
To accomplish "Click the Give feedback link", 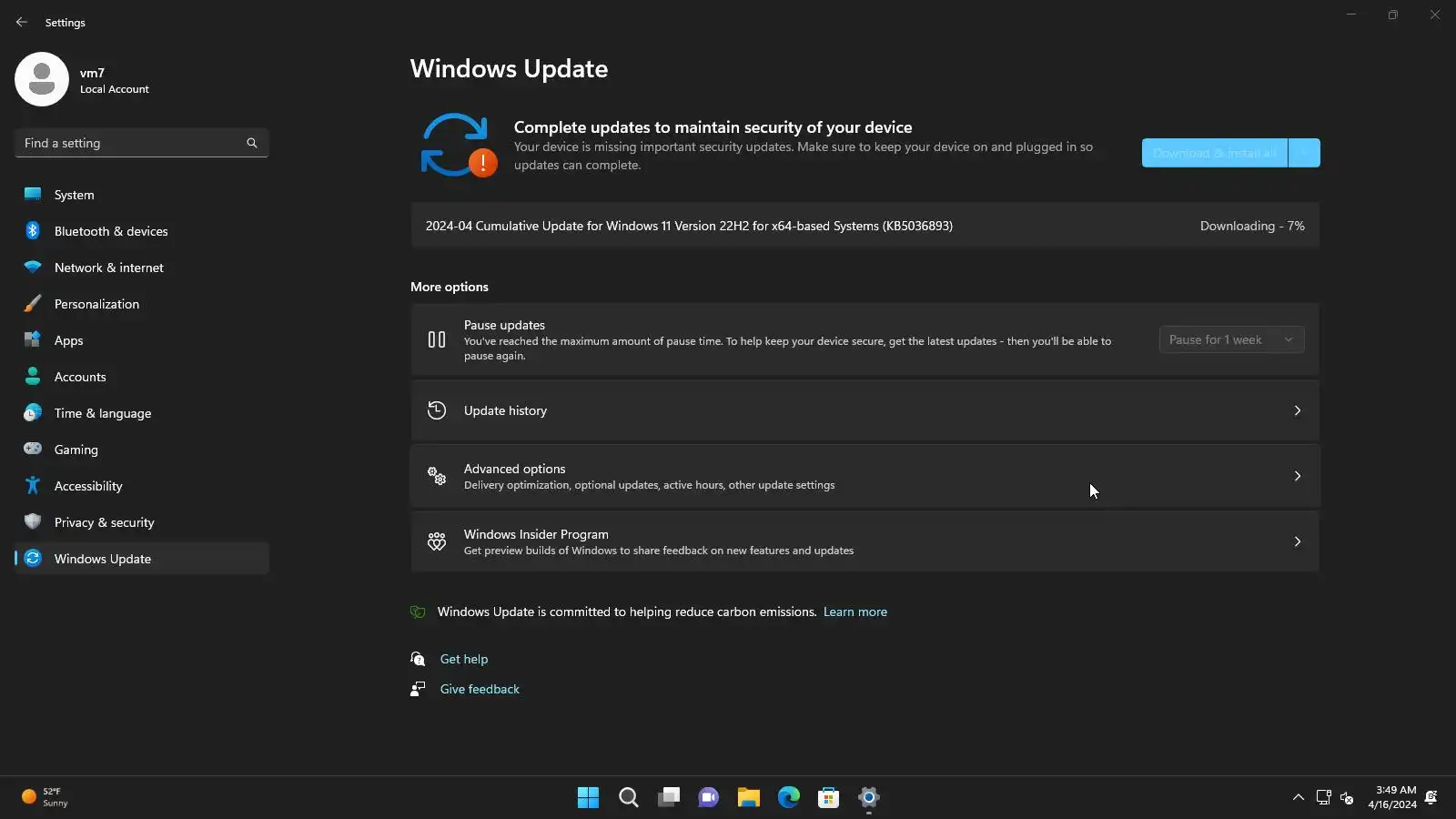I will [480, 689].
